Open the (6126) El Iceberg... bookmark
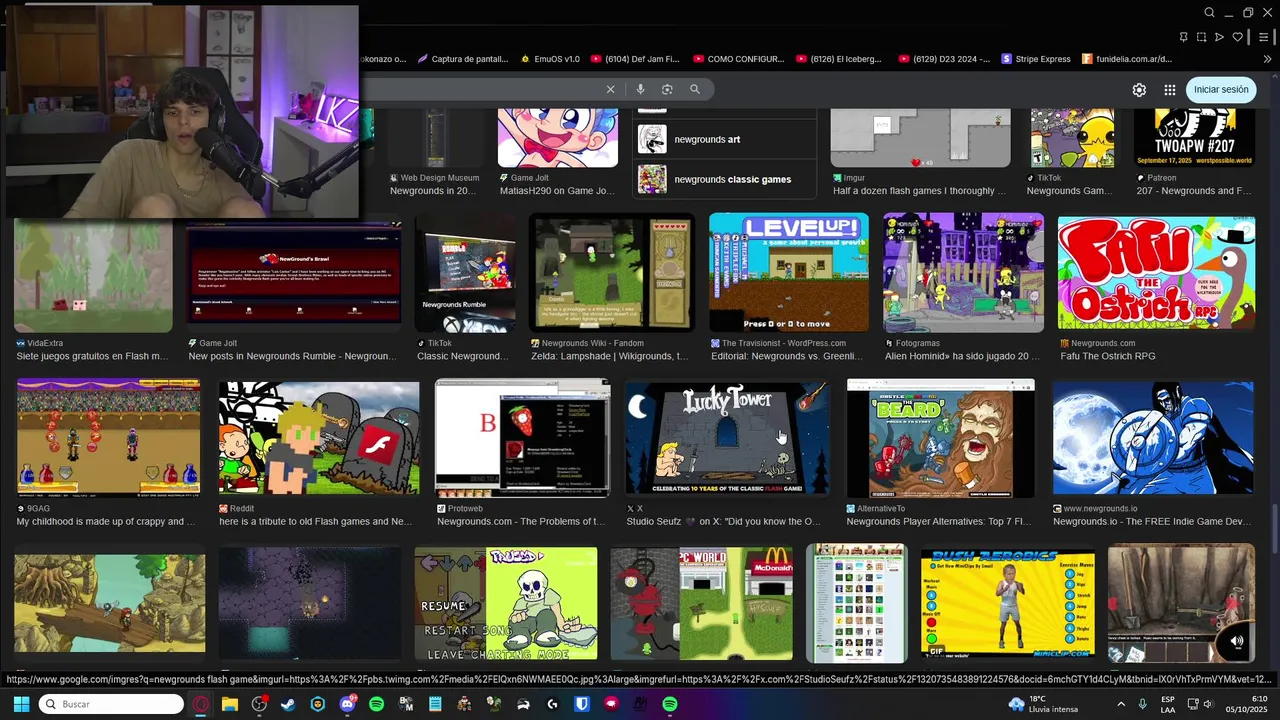The height and width of the screenshot is (720, 1280). point(839,59)
